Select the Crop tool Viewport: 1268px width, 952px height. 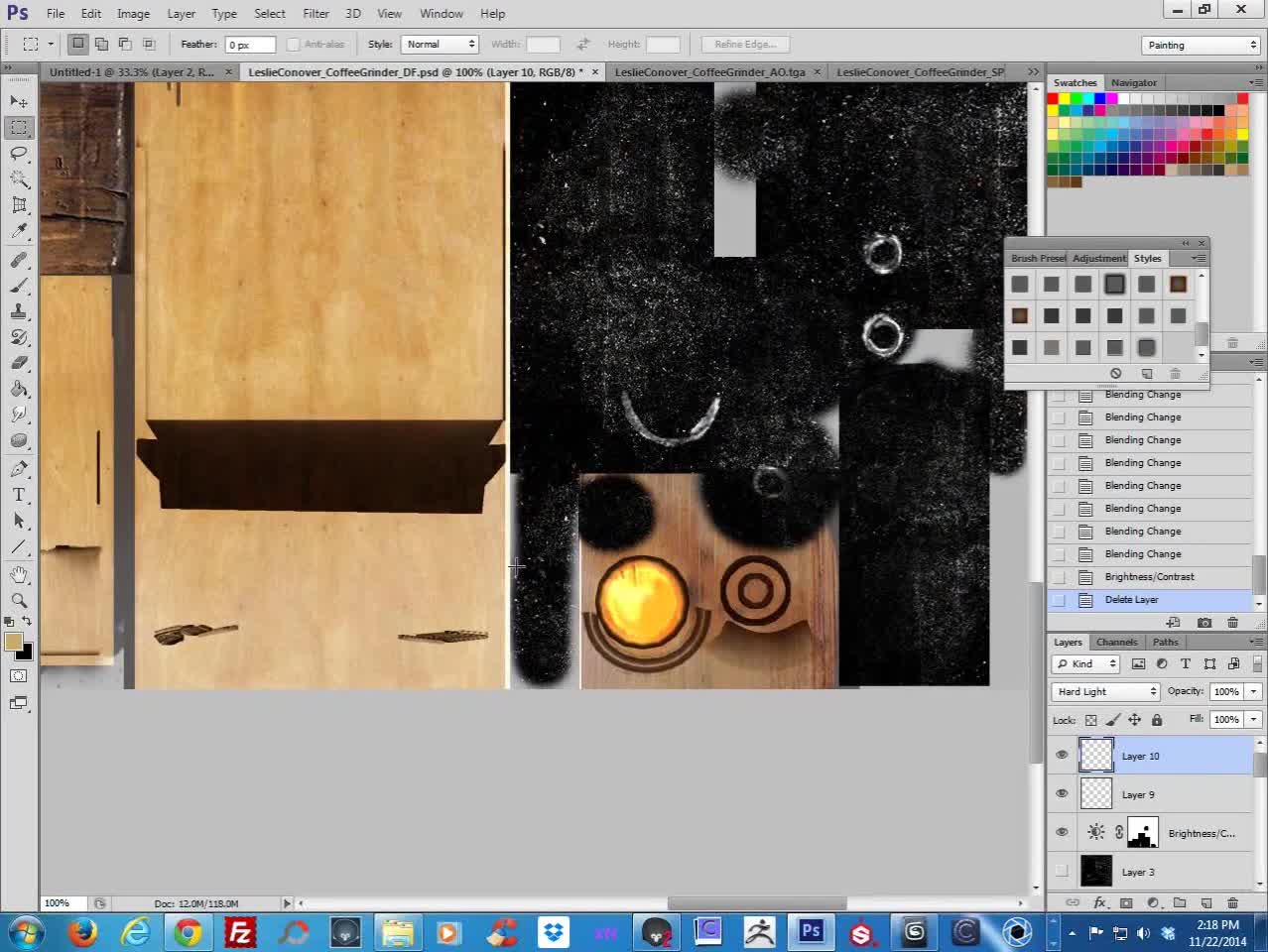[19, 205]
